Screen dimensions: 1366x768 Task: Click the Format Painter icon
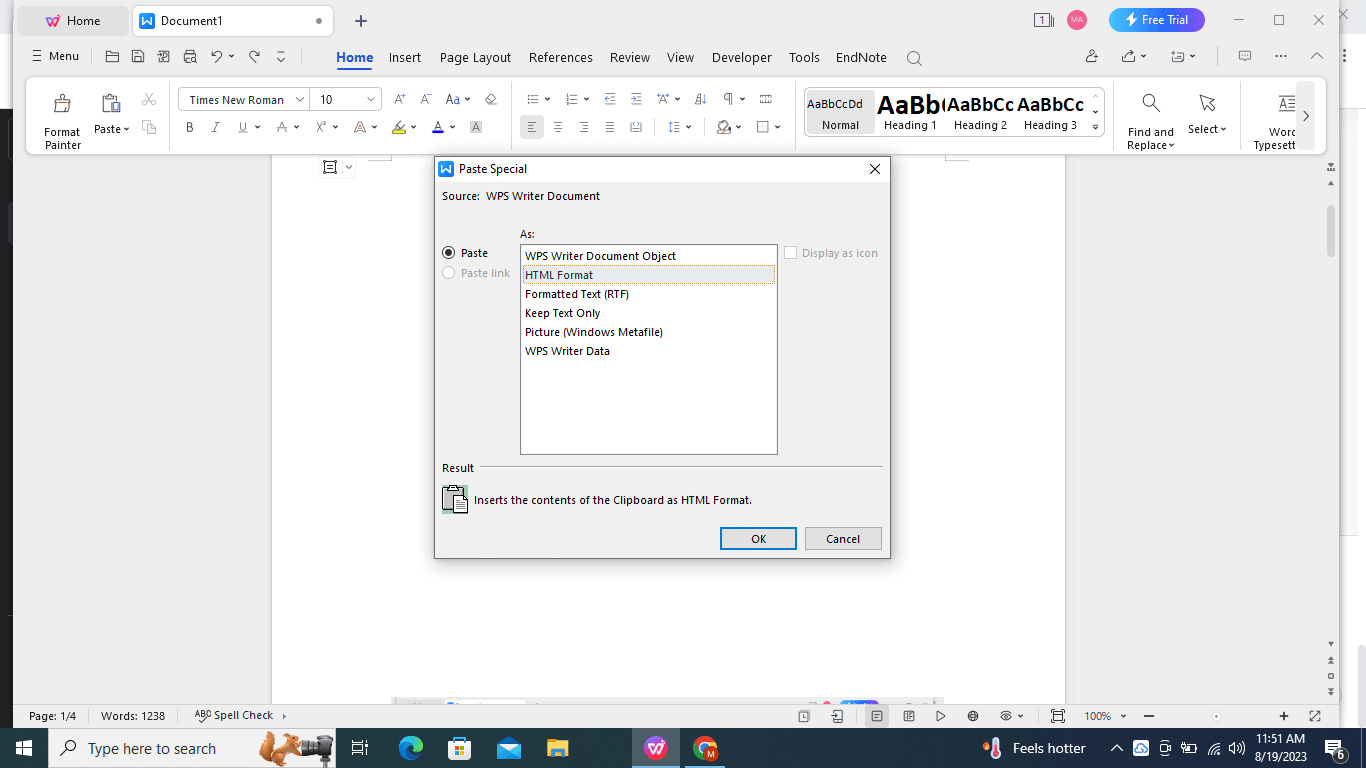click(x=62, y=104)
